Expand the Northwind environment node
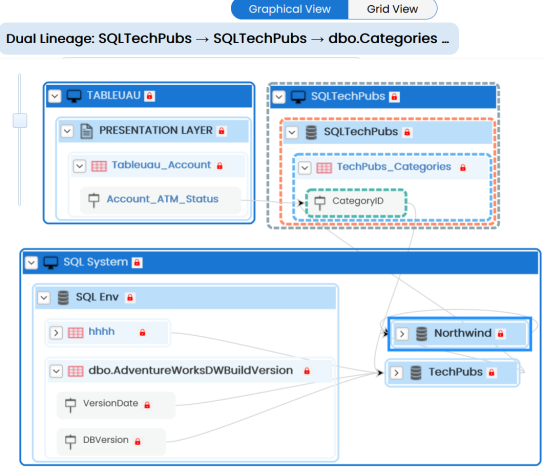 pos(402,334)
